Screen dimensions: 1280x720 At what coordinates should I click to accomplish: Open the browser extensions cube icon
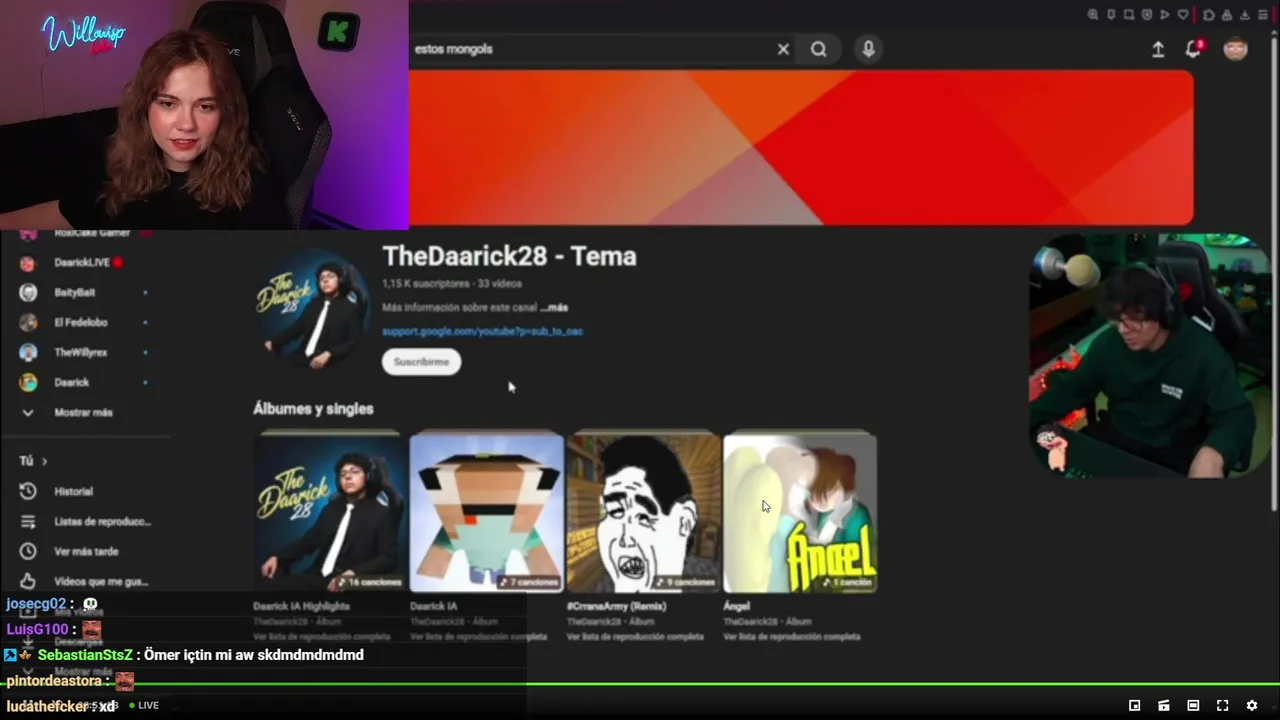[1209, 14]
